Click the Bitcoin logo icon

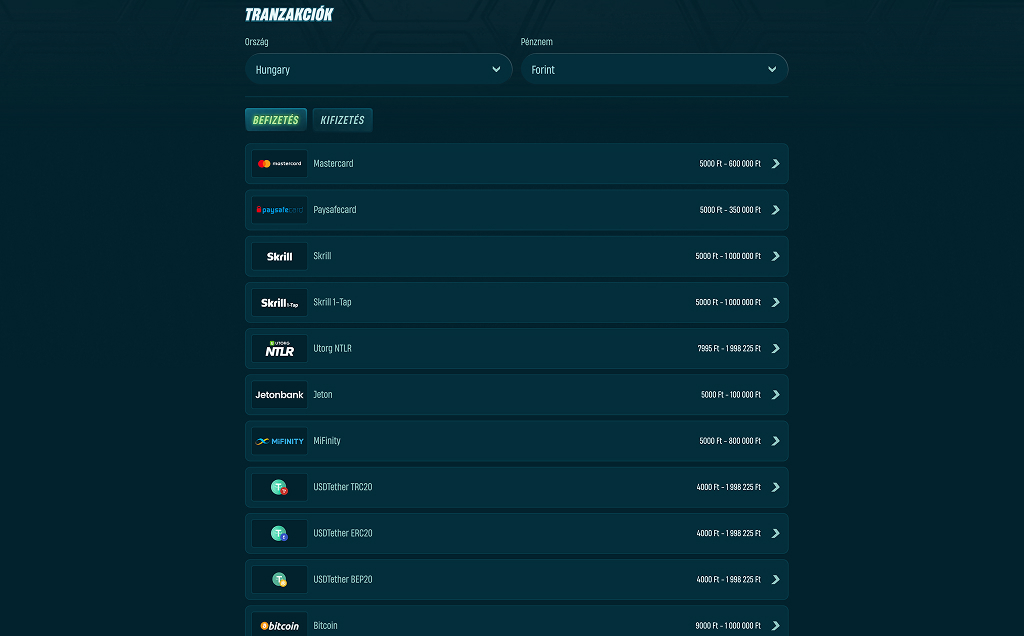pos(280,625)
